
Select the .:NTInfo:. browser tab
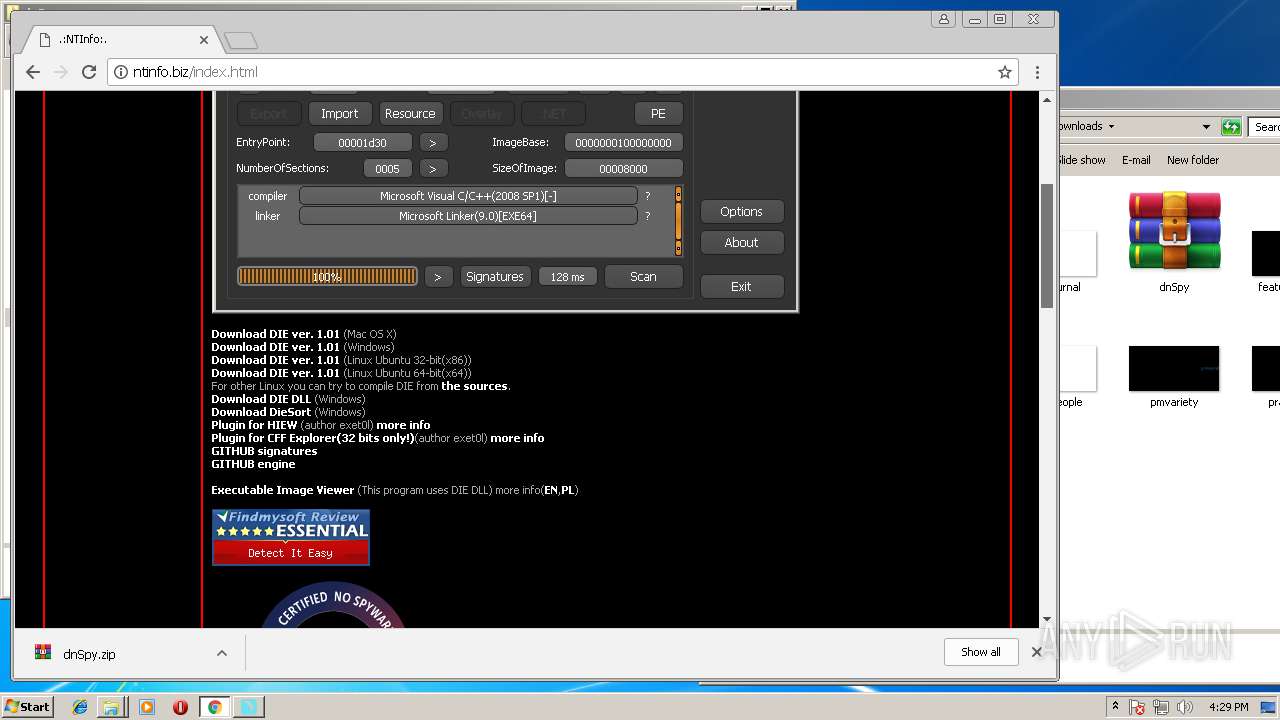coord(120,40)
